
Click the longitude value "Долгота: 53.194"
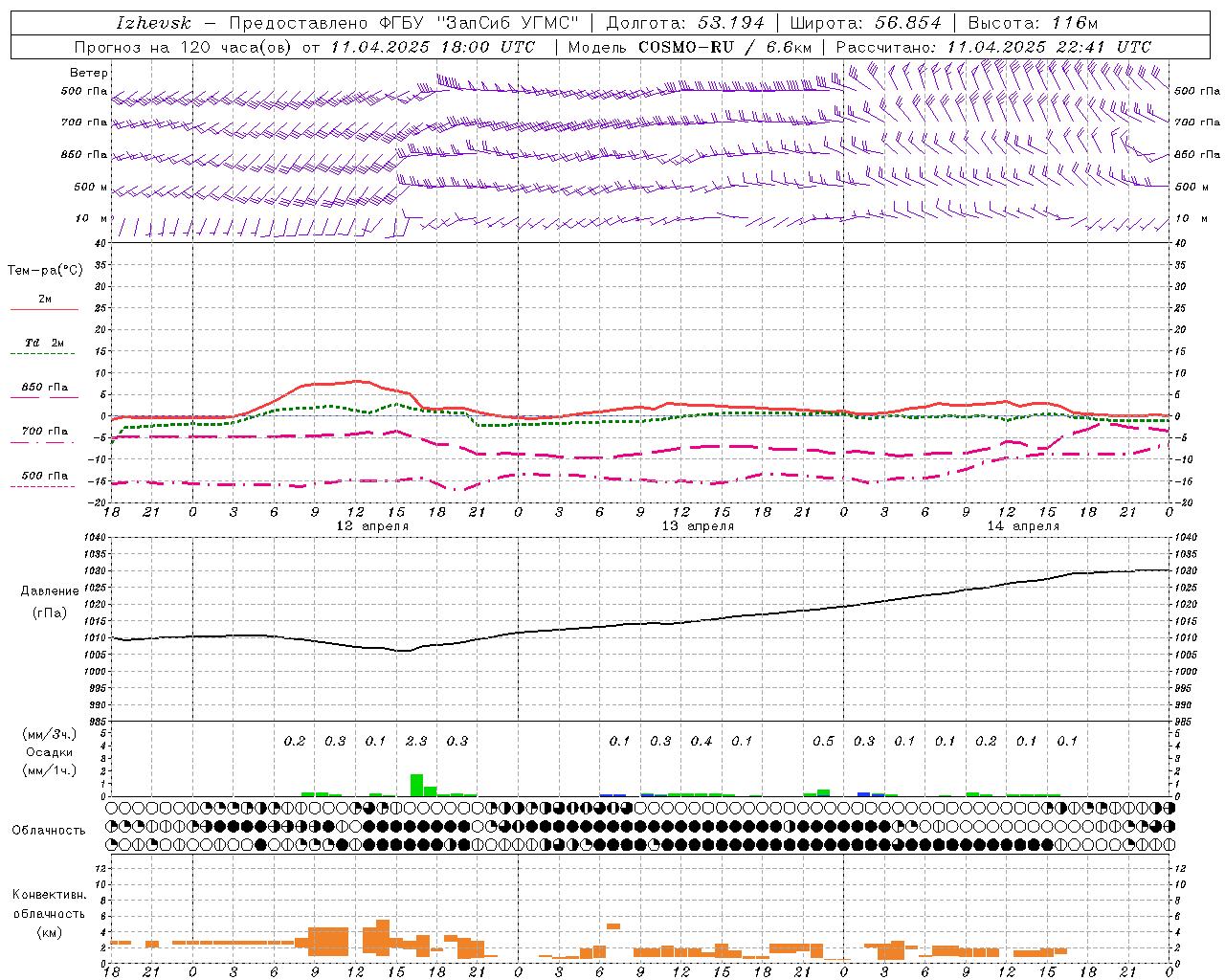click(x=685, y=23)
